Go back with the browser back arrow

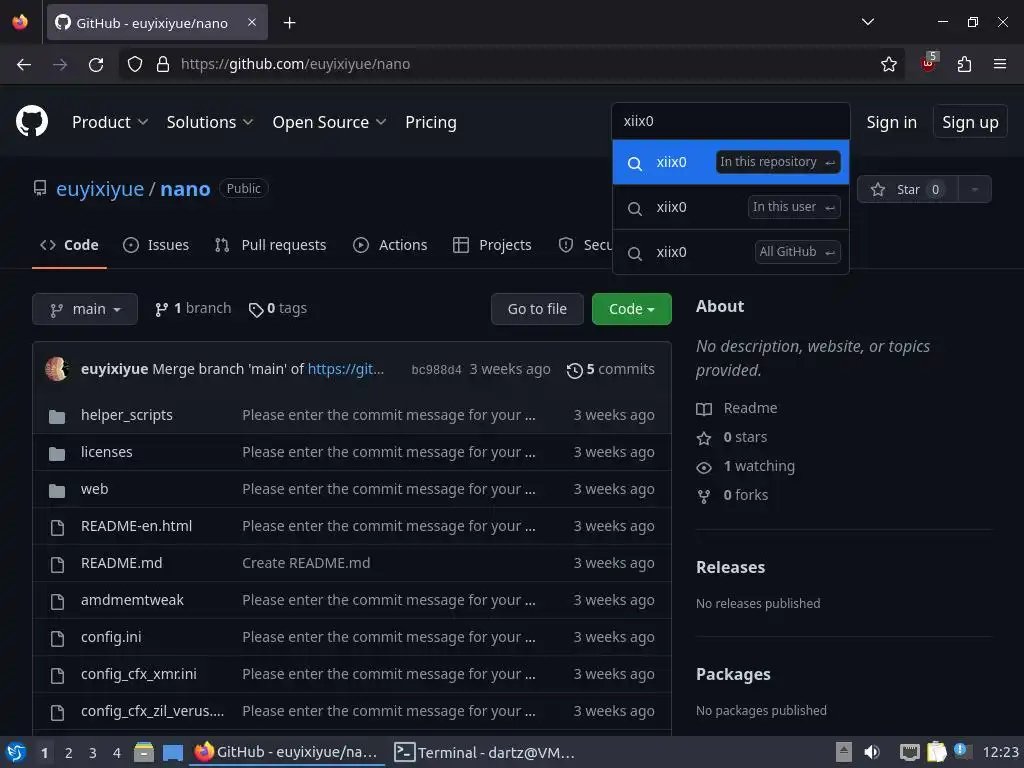(x=24, y=64)
